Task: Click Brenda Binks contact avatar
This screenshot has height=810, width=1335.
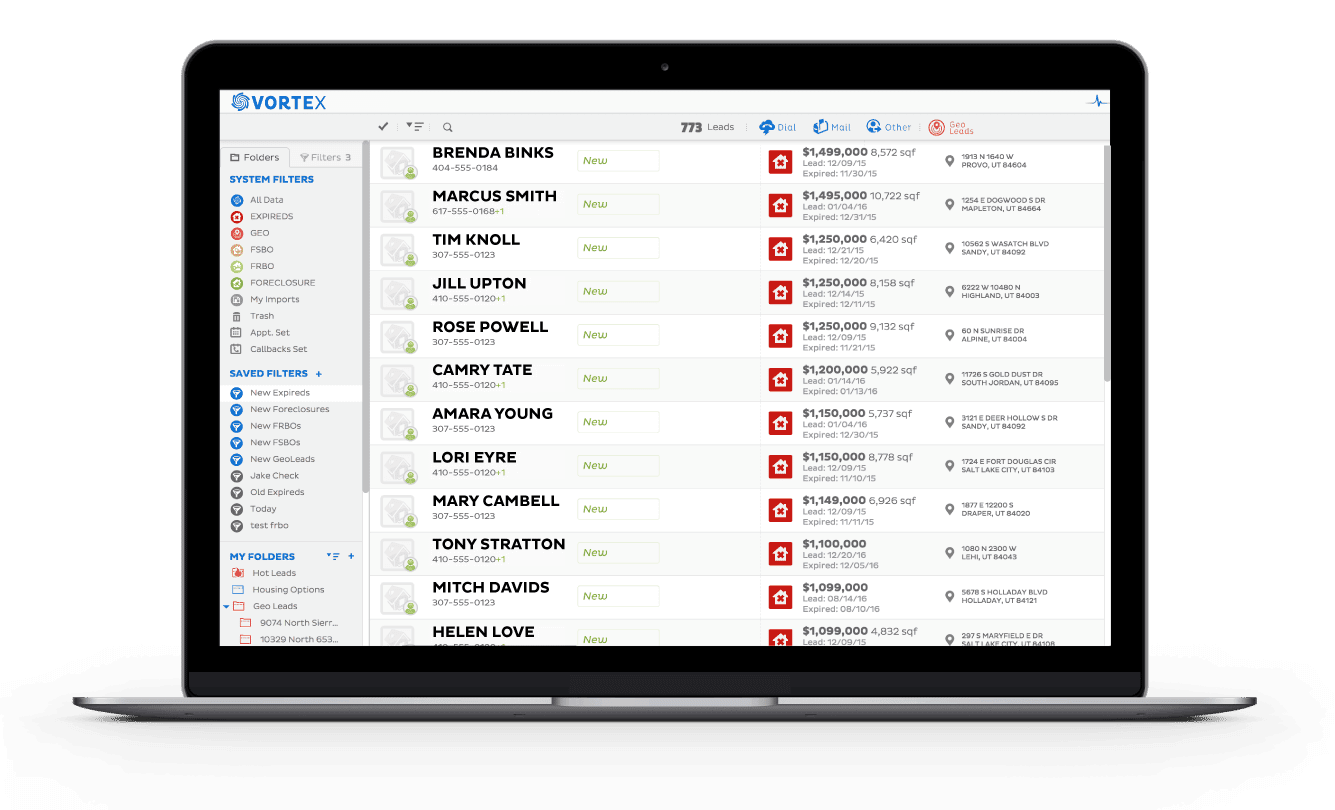Action: pyautogui.click(x=398, y=164)
